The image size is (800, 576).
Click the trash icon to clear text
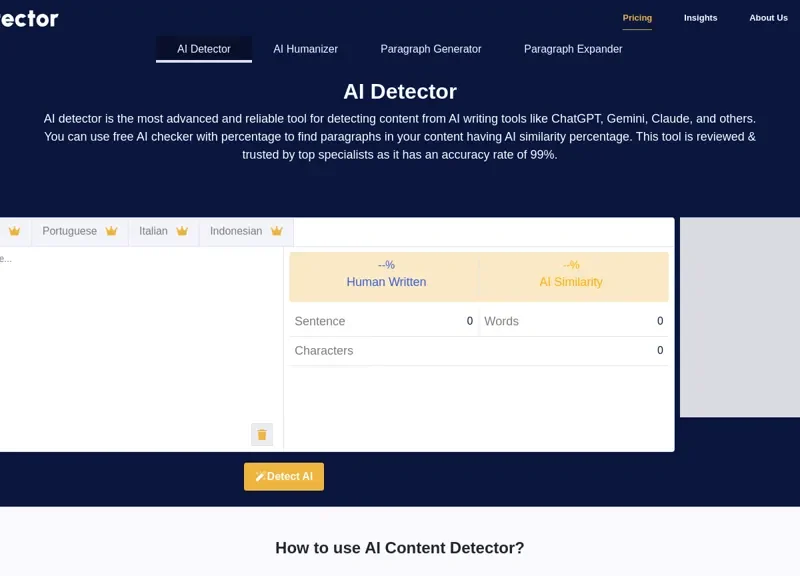262,435
